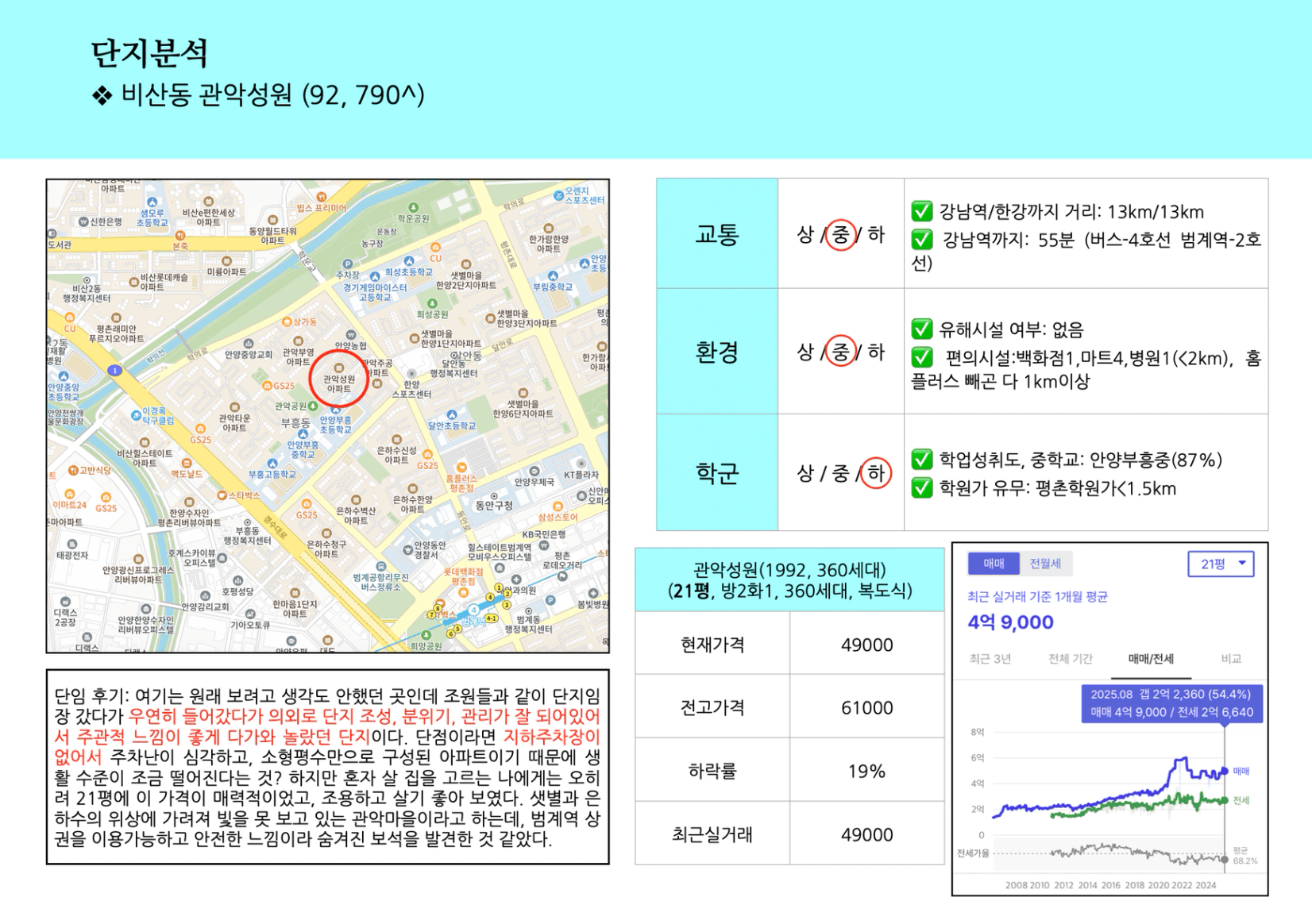Open the 비교 tab
The width and height of the screenshot is (1312, 924).
pos(1231,659)
